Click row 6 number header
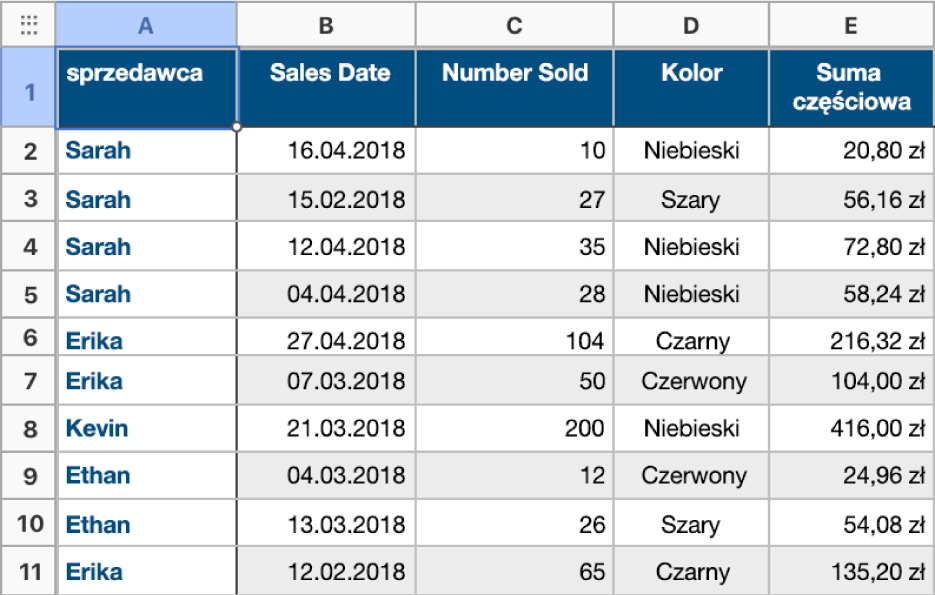 click(x=29, y=338)
